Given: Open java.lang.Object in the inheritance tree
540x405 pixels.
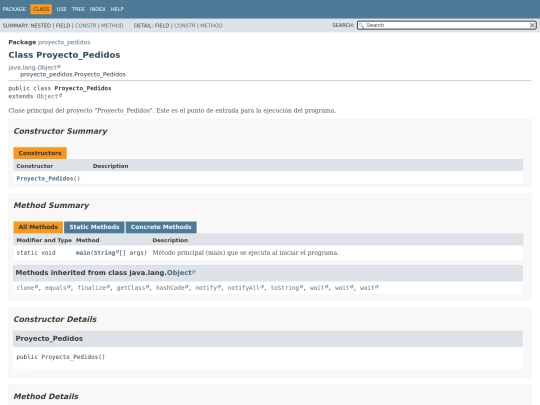Looking at the screenshot, I should 34,68.
